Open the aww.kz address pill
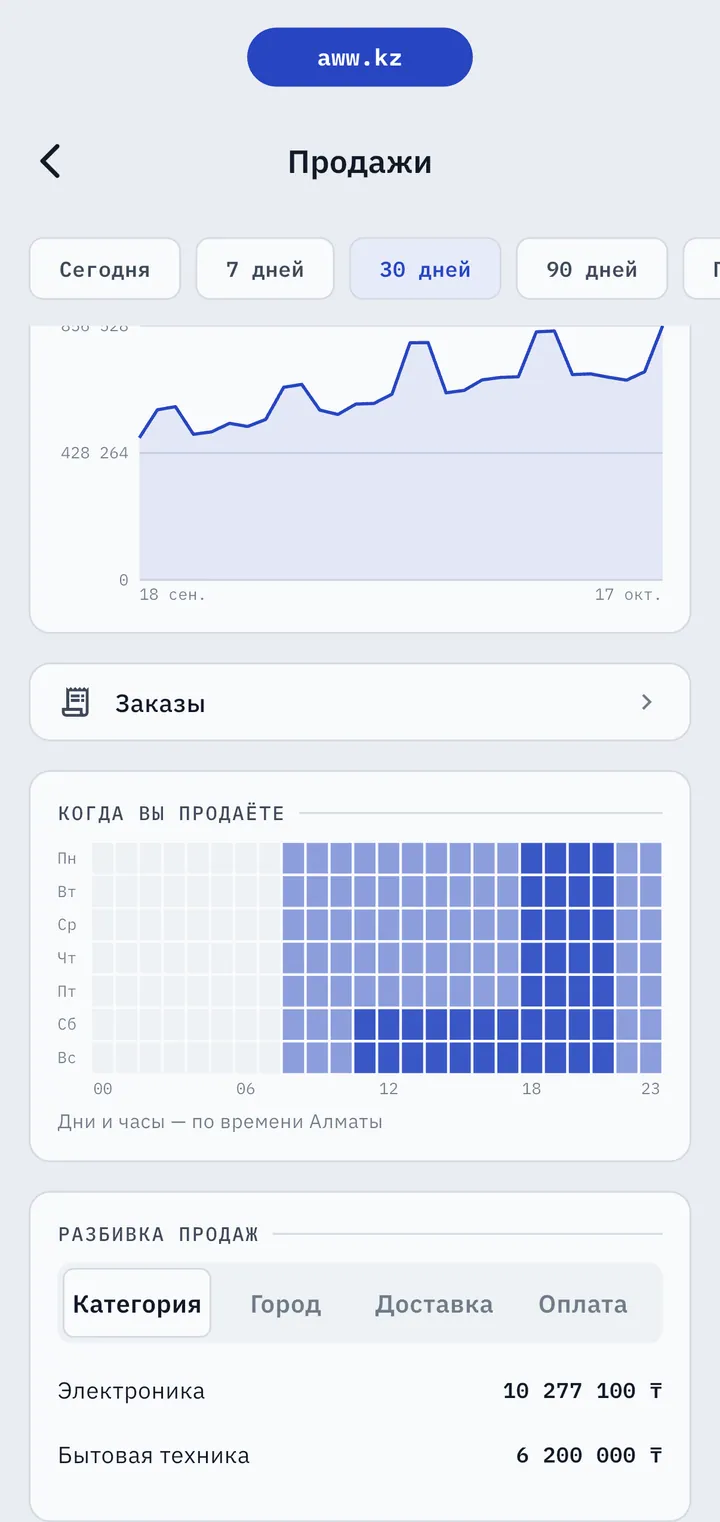Image resolution: width=720 pixels, height=1522 pixels. coord(360,57)
